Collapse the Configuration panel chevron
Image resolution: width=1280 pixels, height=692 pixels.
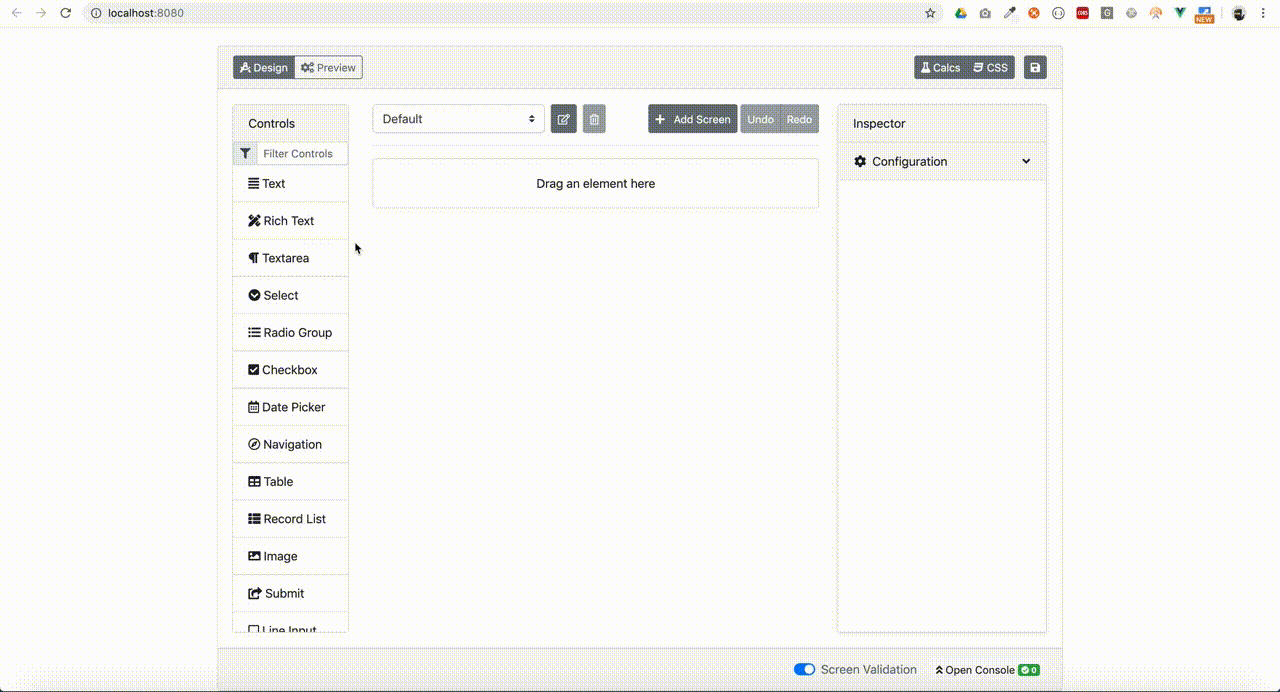1026,161
